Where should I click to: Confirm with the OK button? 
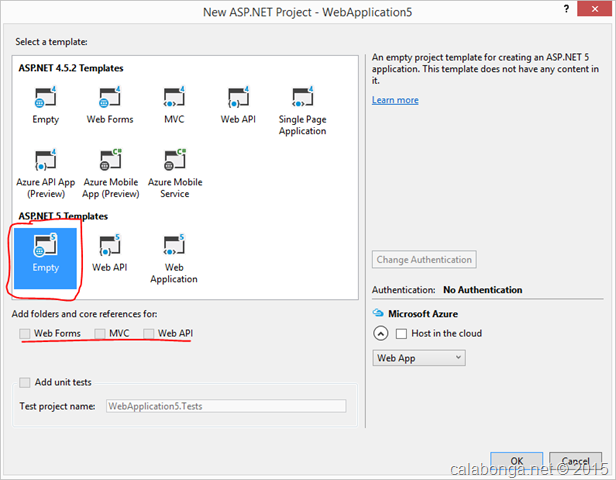pos(517,460)
